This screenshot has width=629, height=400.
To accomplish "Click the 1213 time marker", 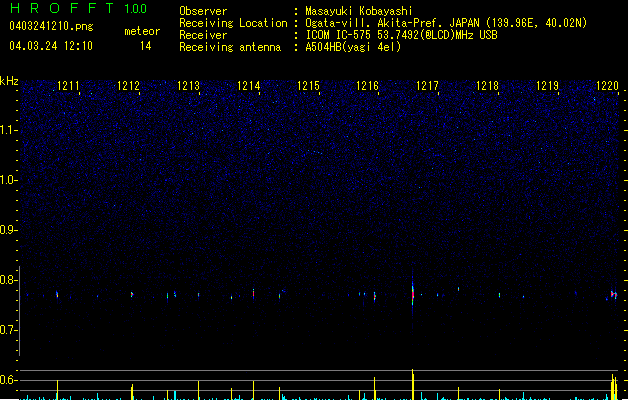I will (x=188, y=86).
